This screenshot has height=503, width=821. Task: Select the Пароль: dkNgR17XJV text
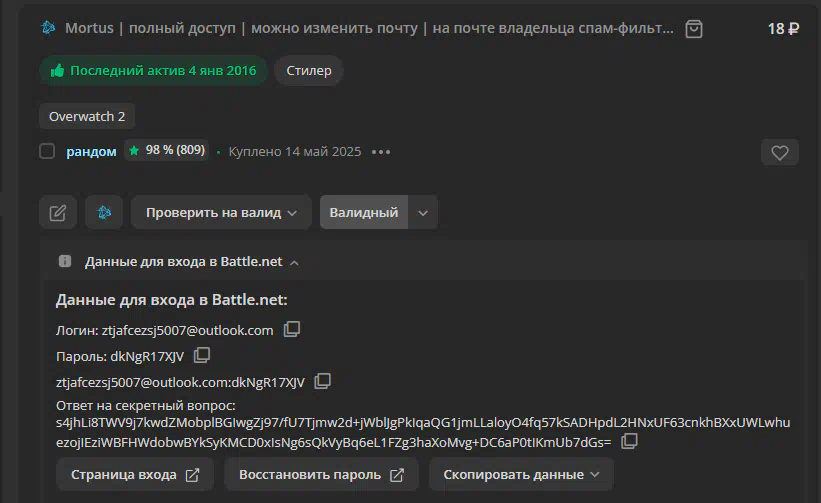coord(120,356)
